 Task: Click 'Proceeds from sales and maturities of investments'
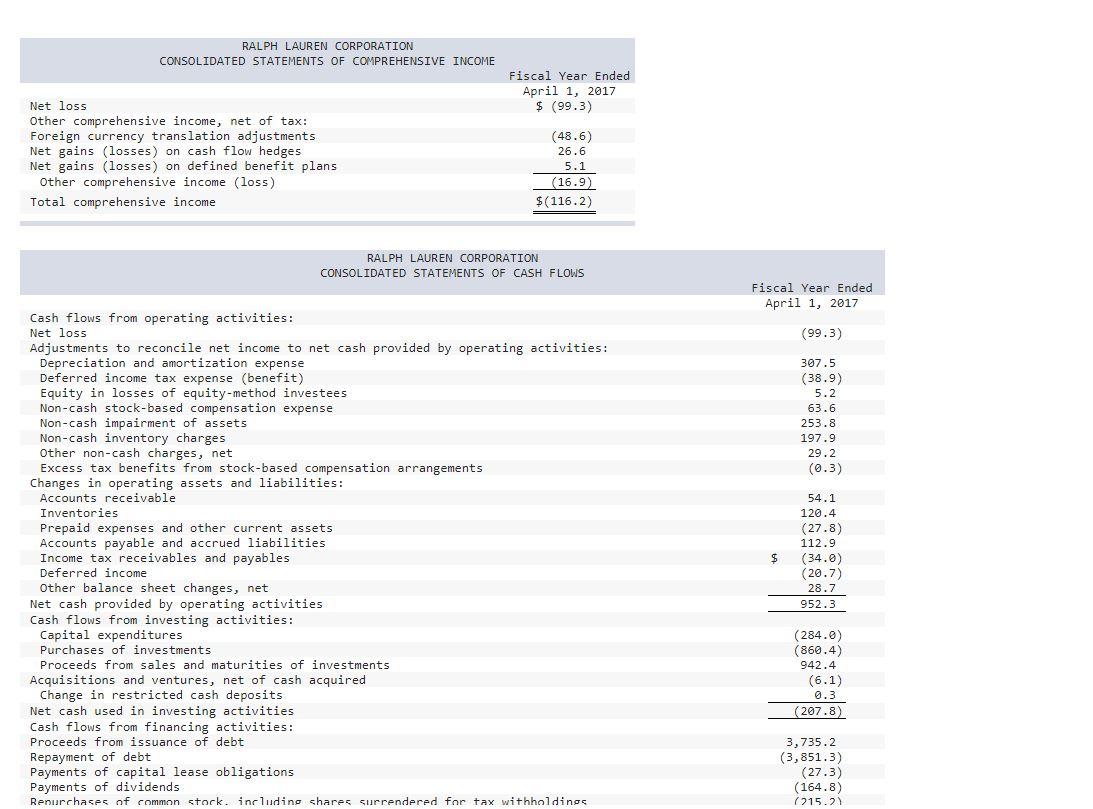(215, 665)
